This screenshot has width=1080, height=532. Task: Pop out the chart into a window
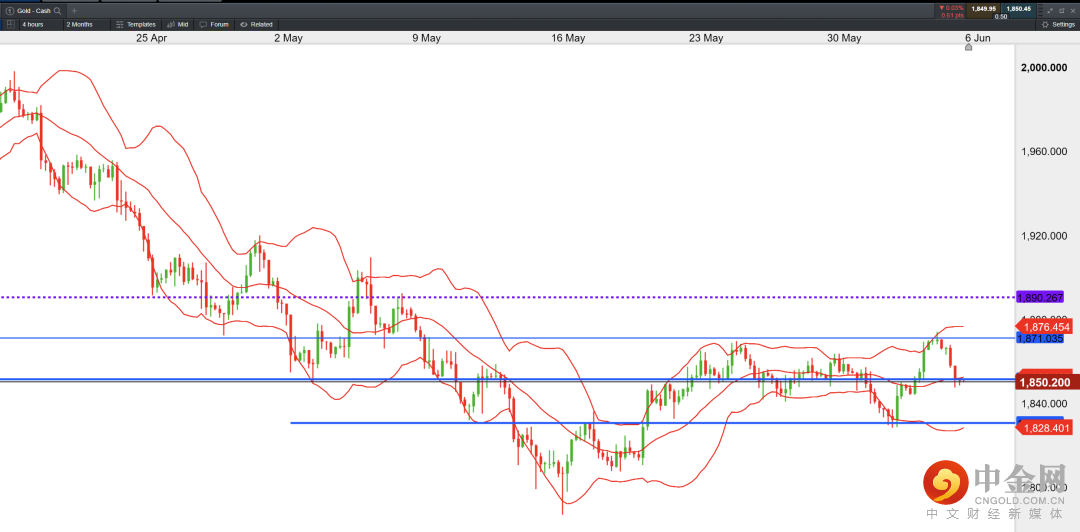coord(1061,10)
